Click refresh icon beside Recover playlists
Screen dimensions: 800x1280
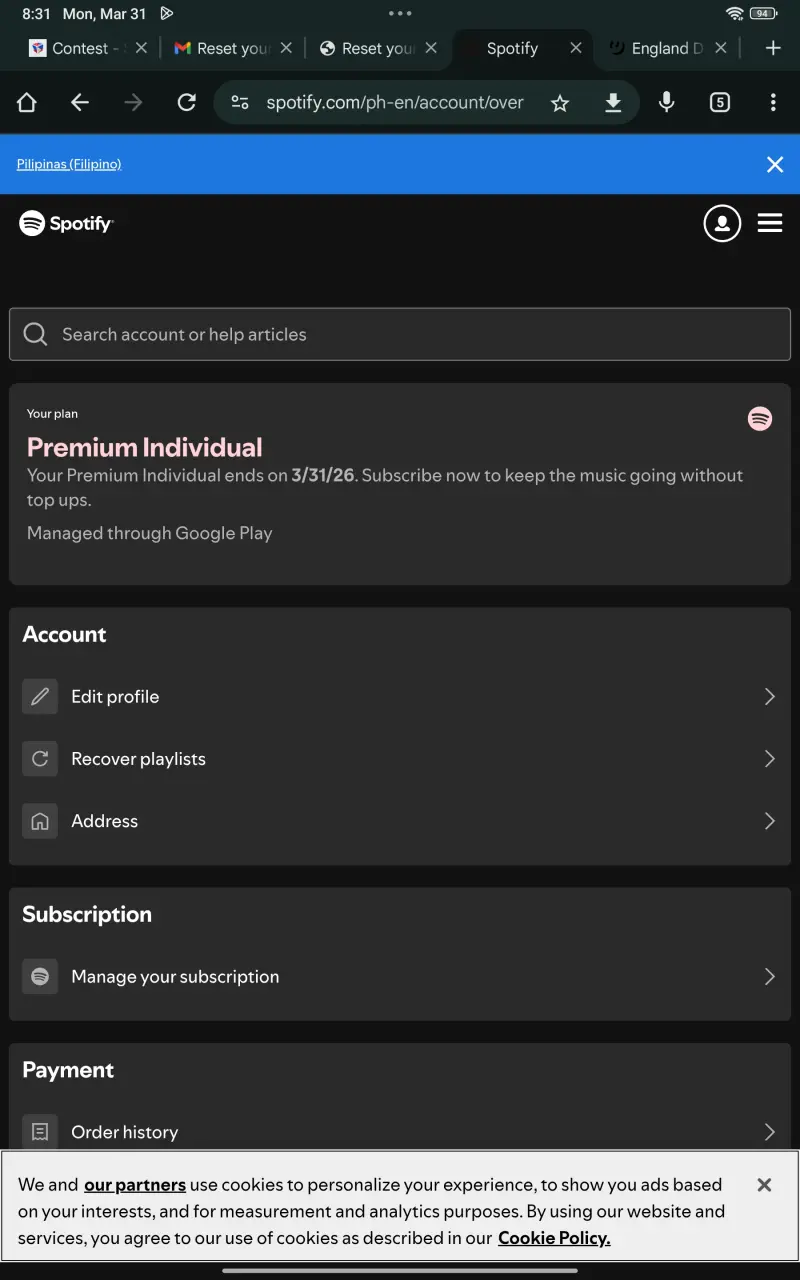click(x=40, y=759)
